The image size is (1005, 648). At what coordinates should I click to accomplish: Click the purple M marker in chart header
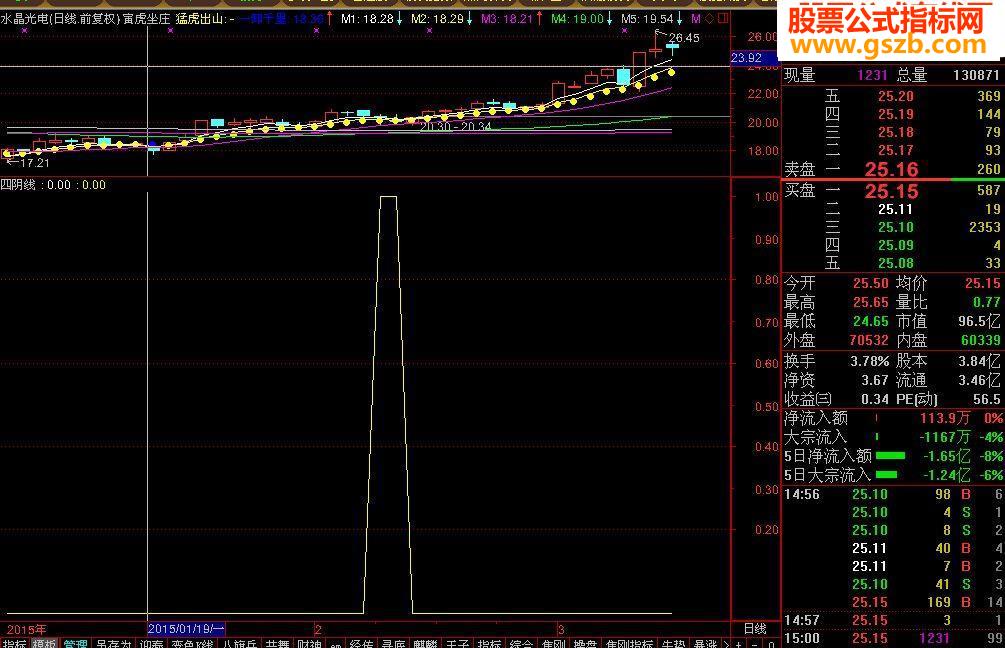point(696,19)
